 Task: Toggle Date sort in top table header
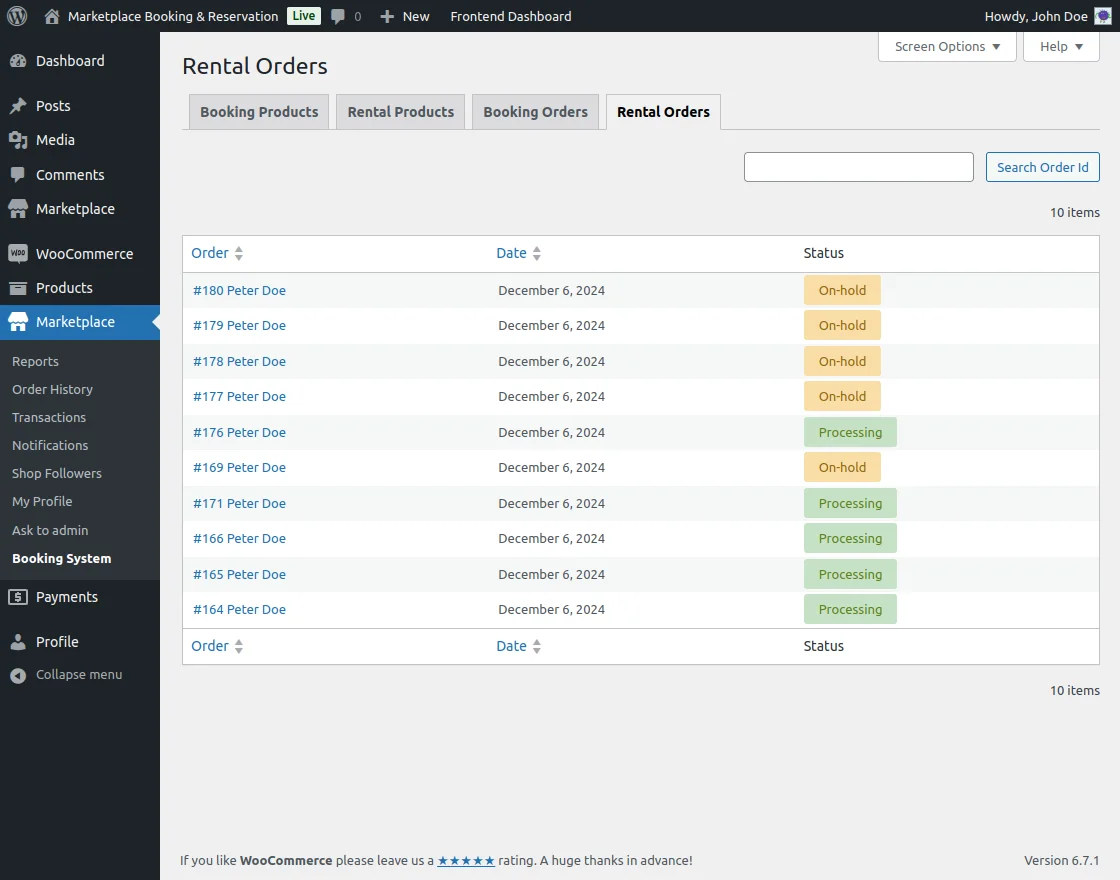512,253
